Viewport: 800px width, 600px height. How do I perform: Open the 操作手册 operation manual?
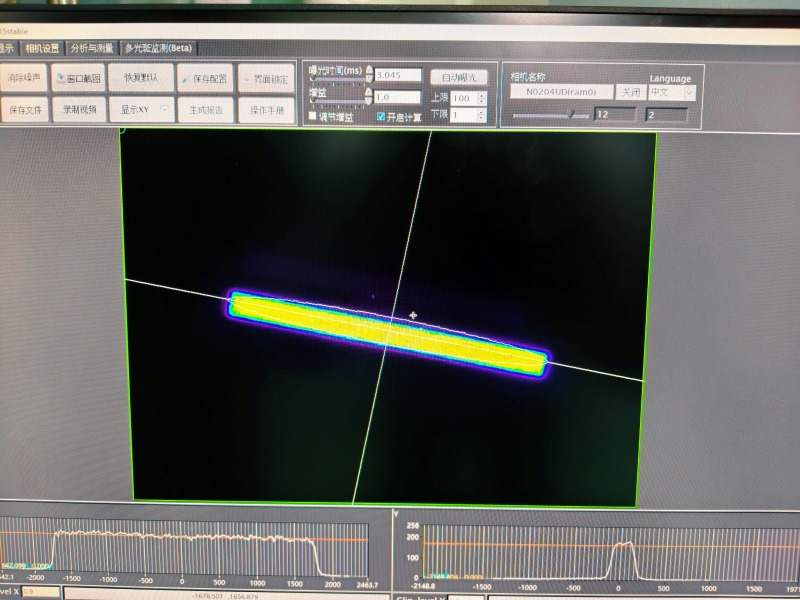click(267, 110)
